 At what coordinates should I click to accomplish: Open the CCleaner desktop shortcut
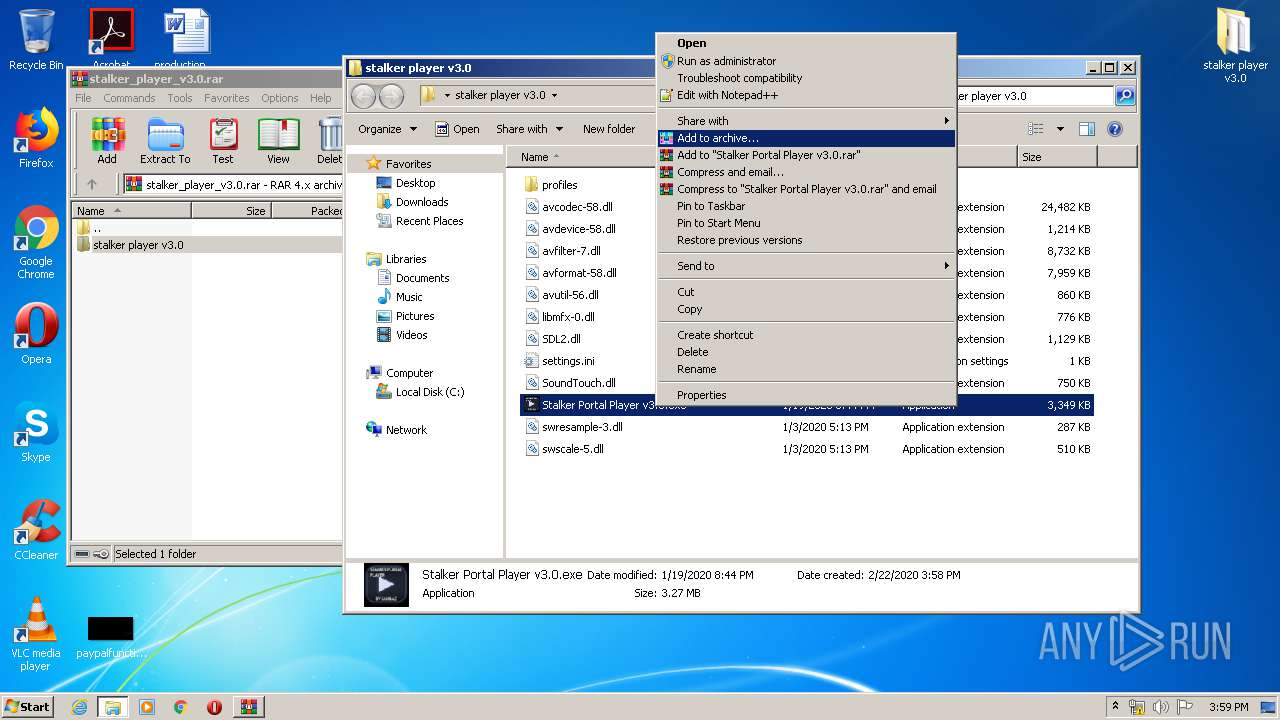tap(36, 530)
